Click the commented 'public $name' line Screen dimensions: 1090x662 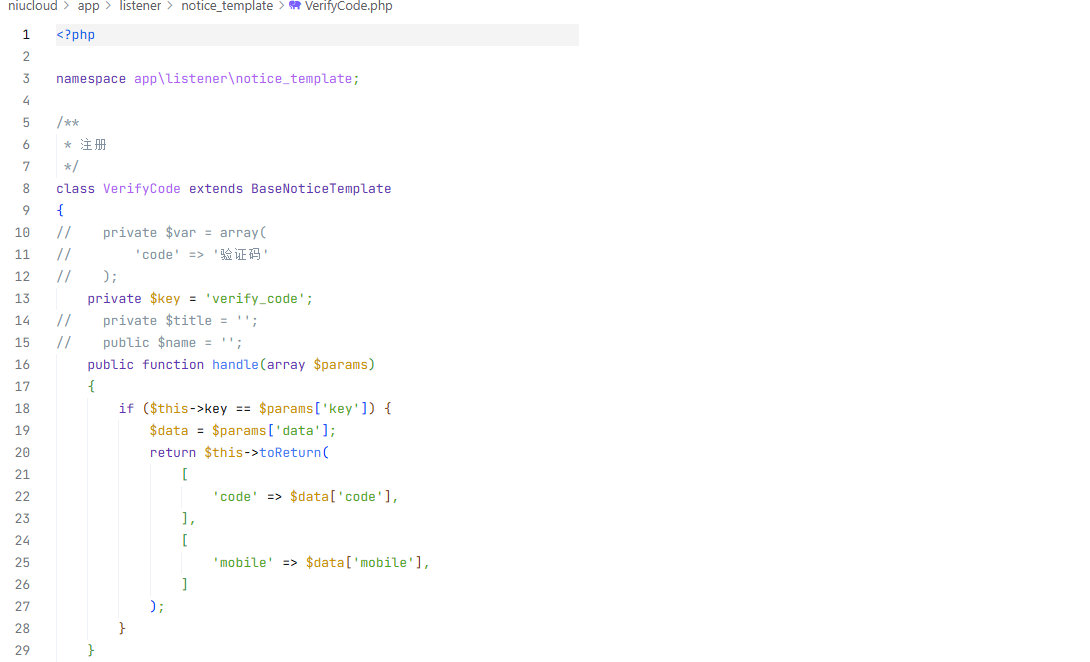pos(172,343)
